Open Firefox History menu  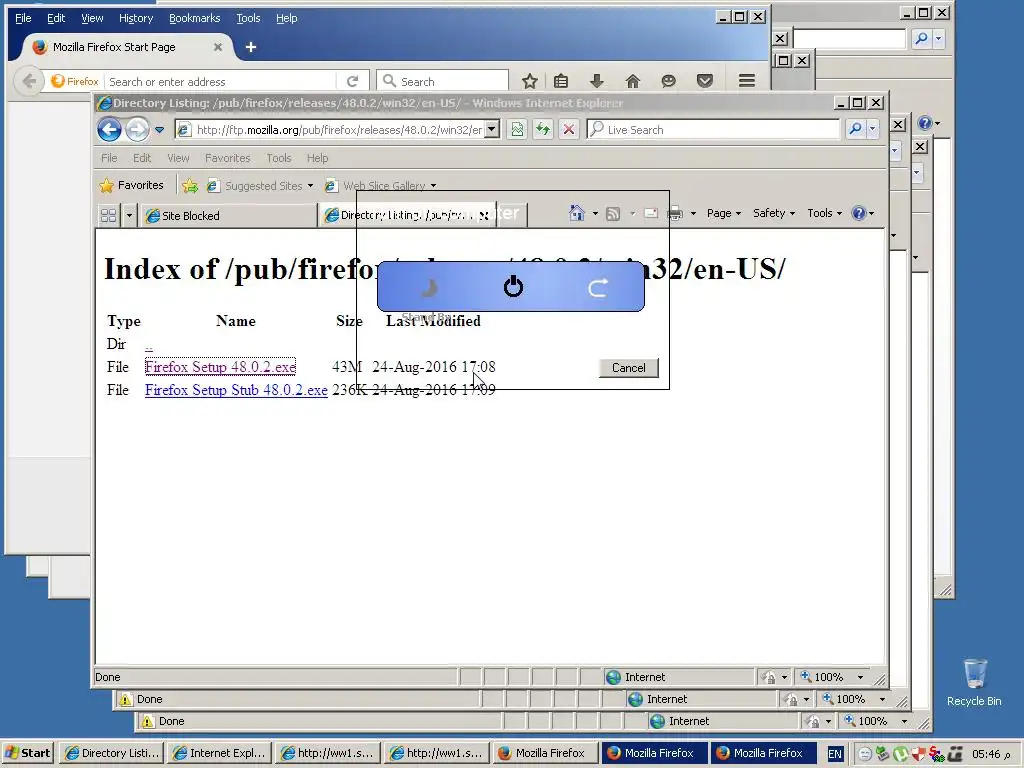tap(136, 18)
